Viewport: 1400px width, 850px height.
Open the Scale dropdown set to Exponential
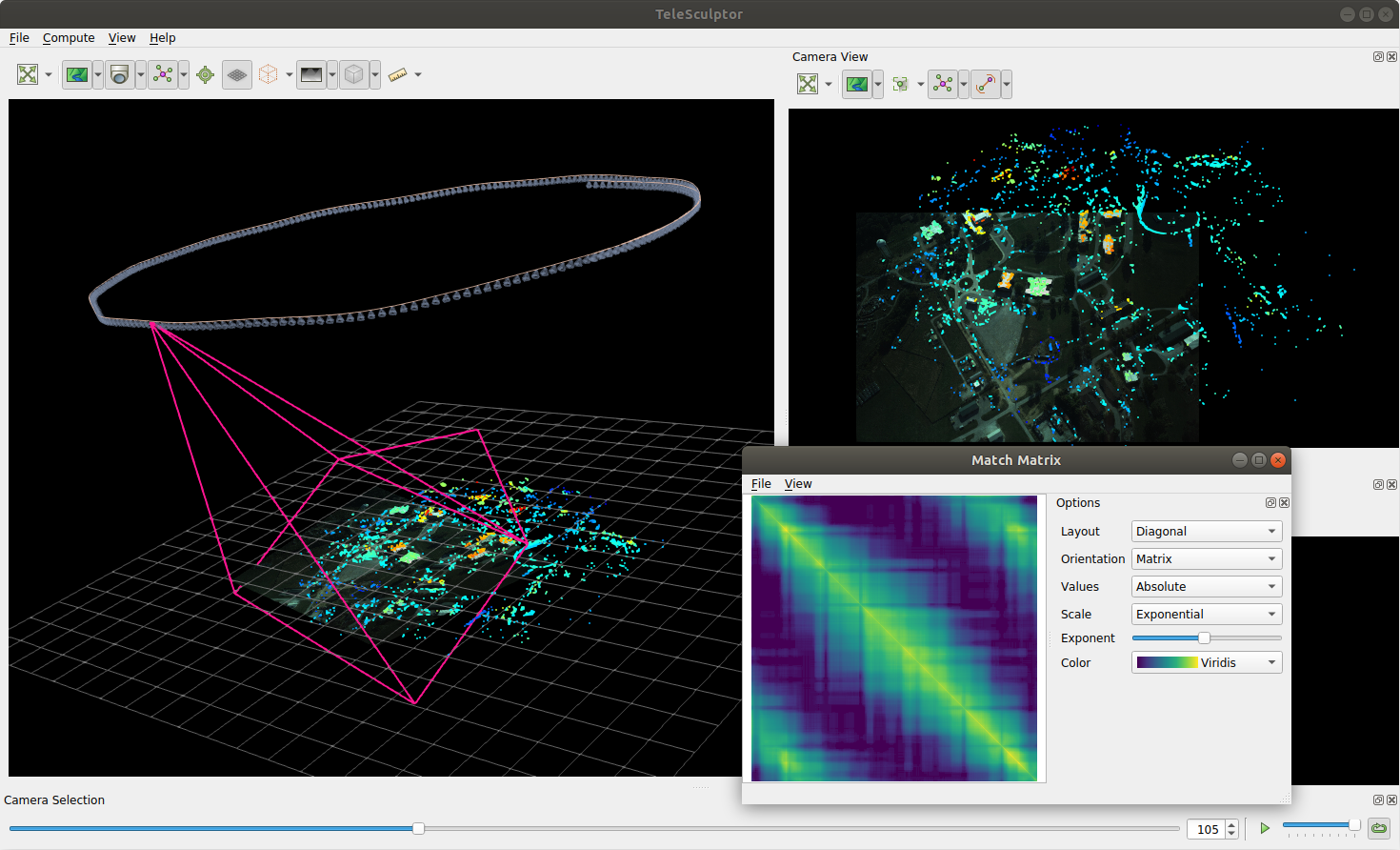pyautogui.click(x=1207, y=614)
